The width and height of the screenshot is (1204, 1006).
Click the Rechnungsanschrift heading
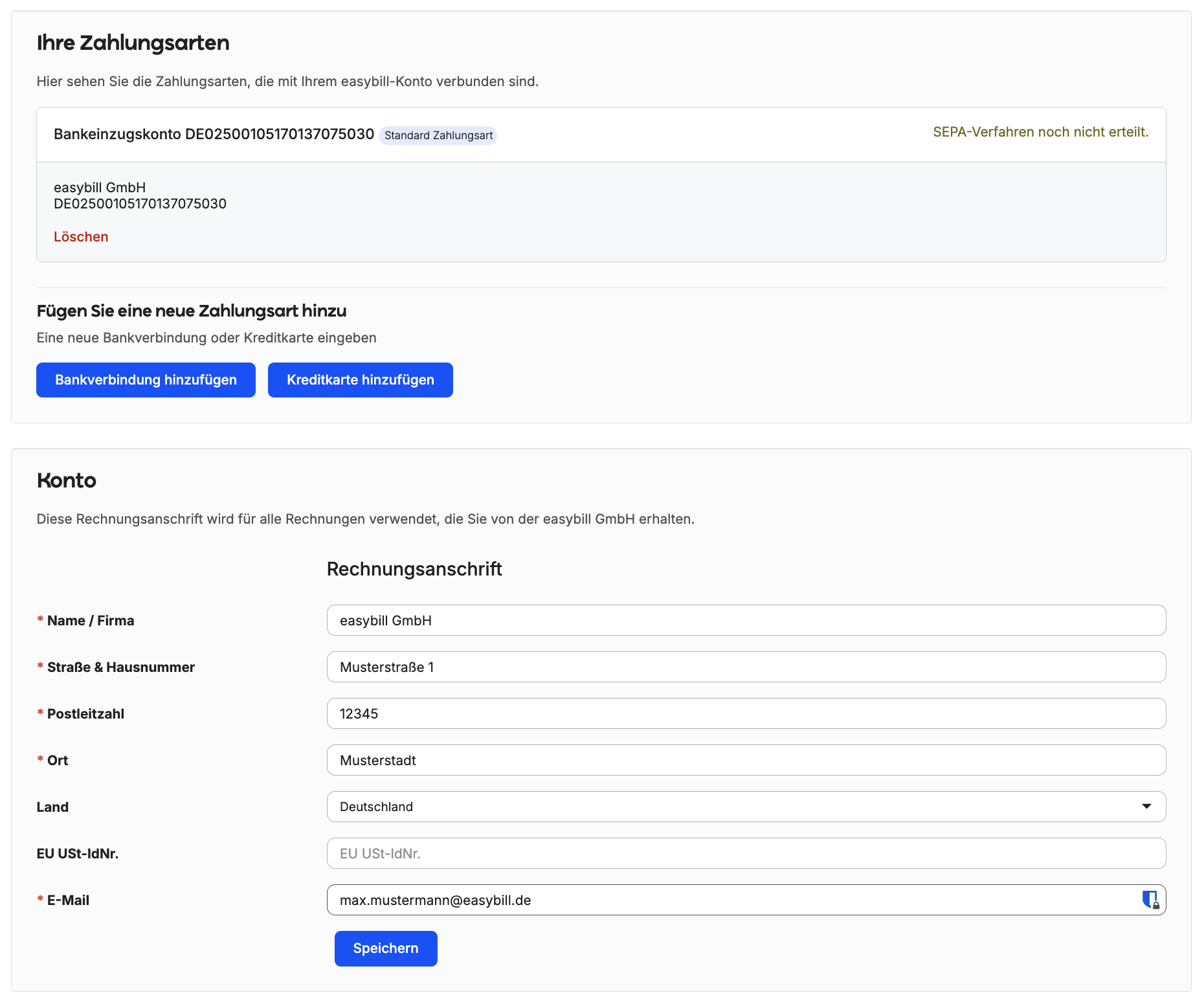click(414, 569)
